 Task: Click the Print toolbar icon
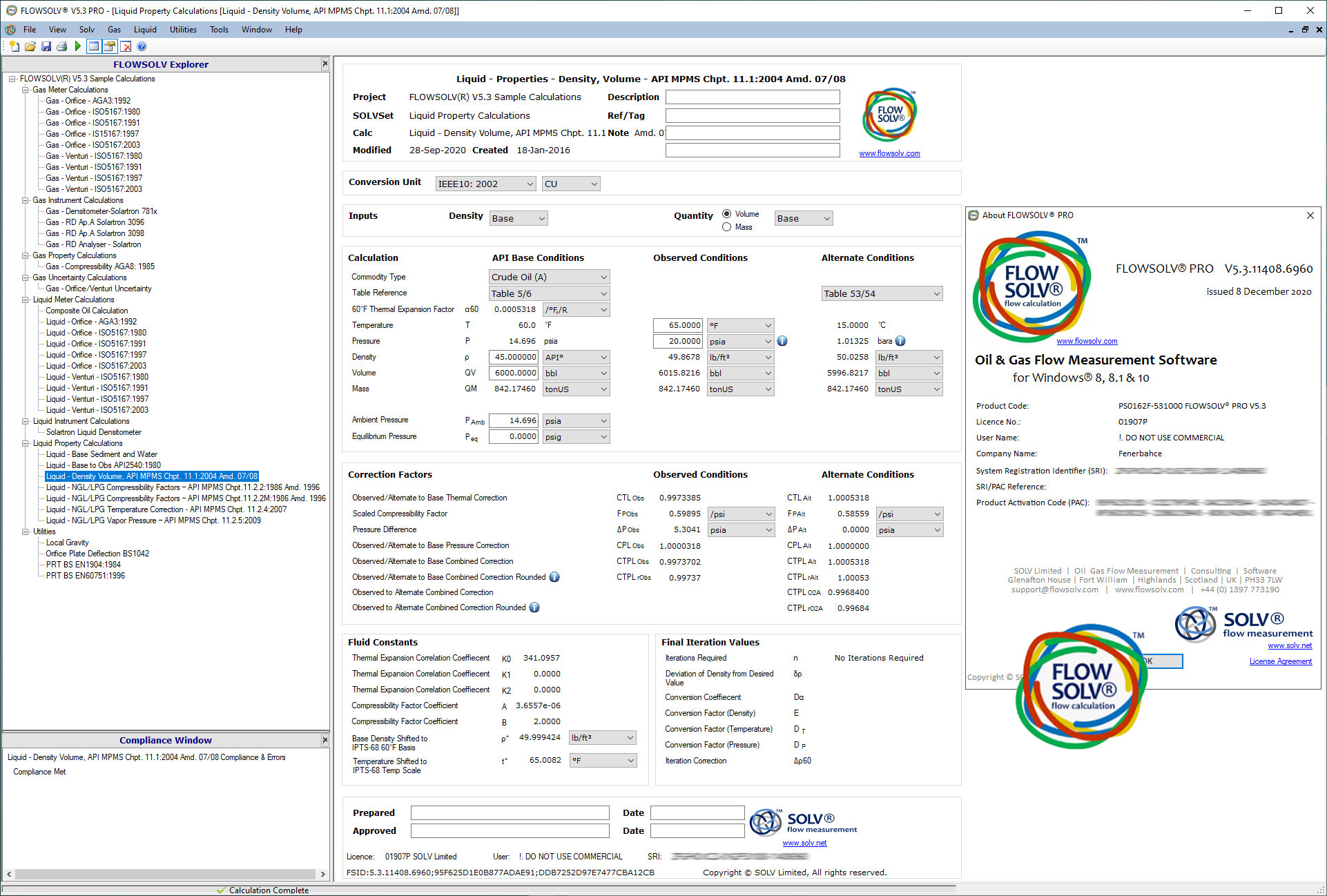[61, 46]
